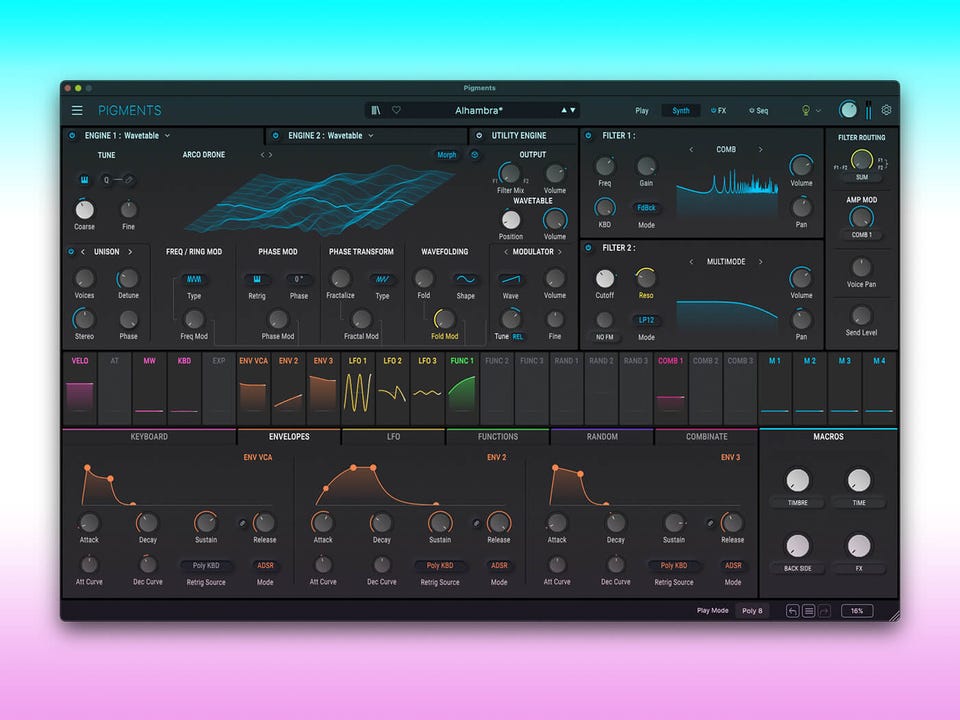Click the Morph button
This screenshot has height=720, width=960.
446,155
